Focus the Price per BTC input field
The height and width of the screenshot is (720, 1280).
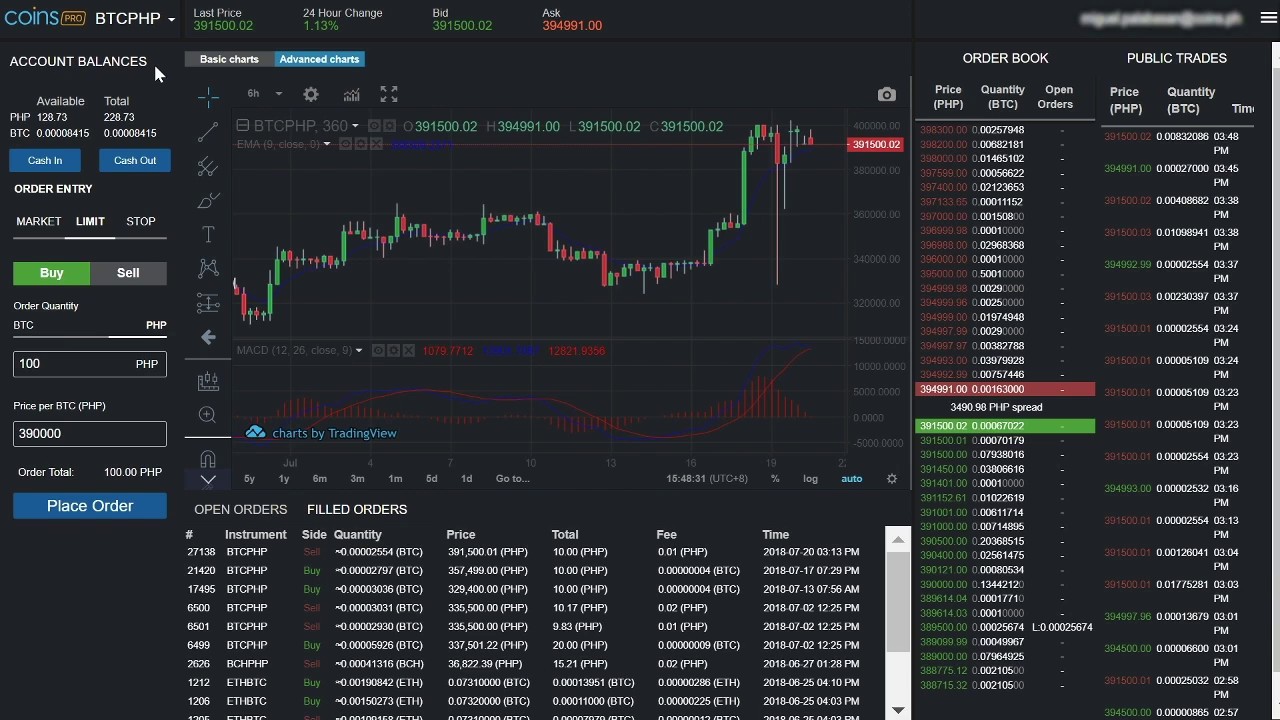pos(90,433)
